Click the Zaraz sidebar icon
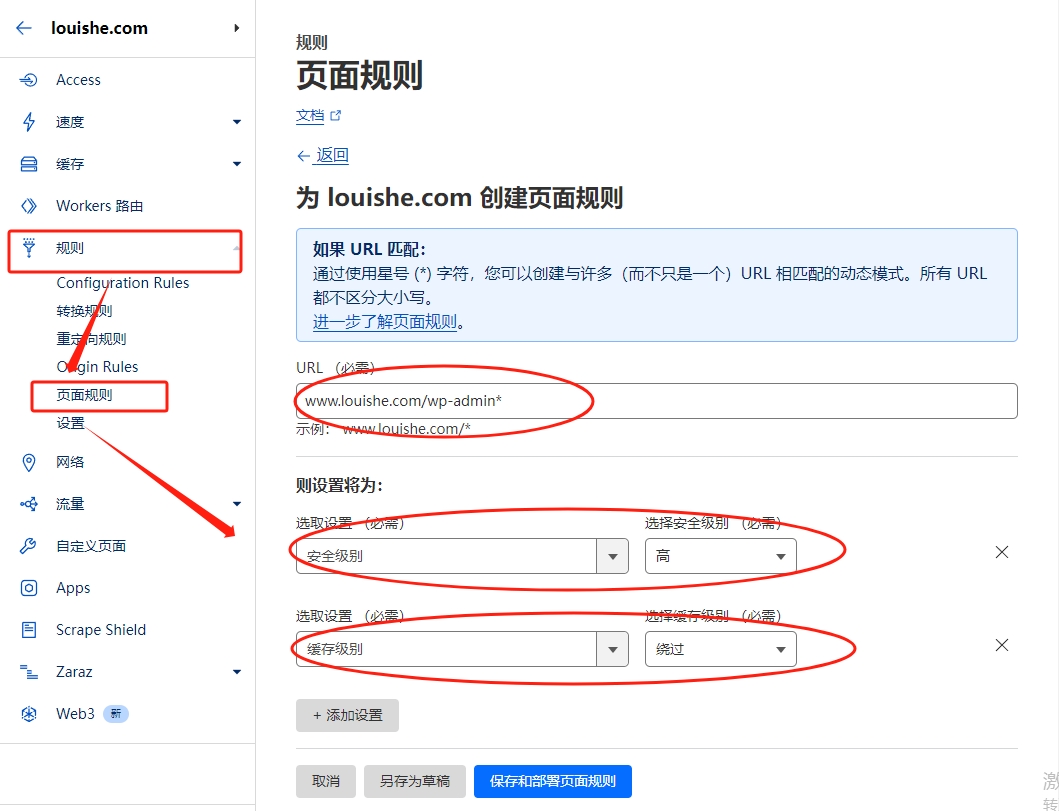The height and width of the screenshot is (811, 1059). coord(28,672)
